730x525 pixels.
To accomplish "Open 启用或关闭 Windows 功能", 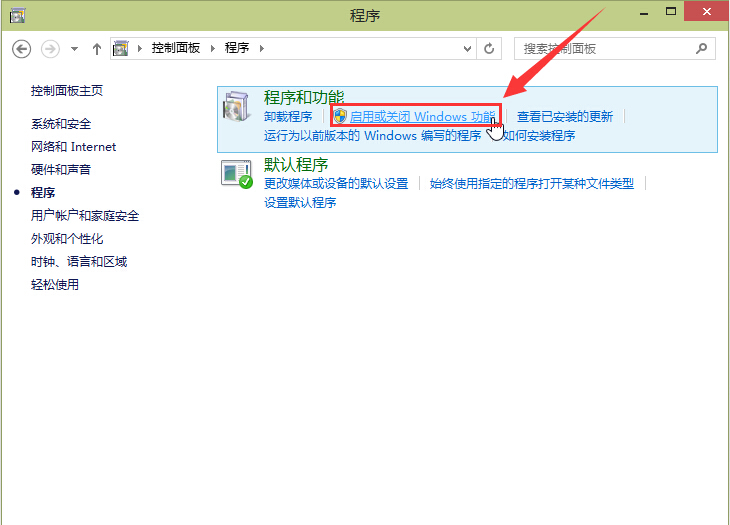I will point(421,117).
